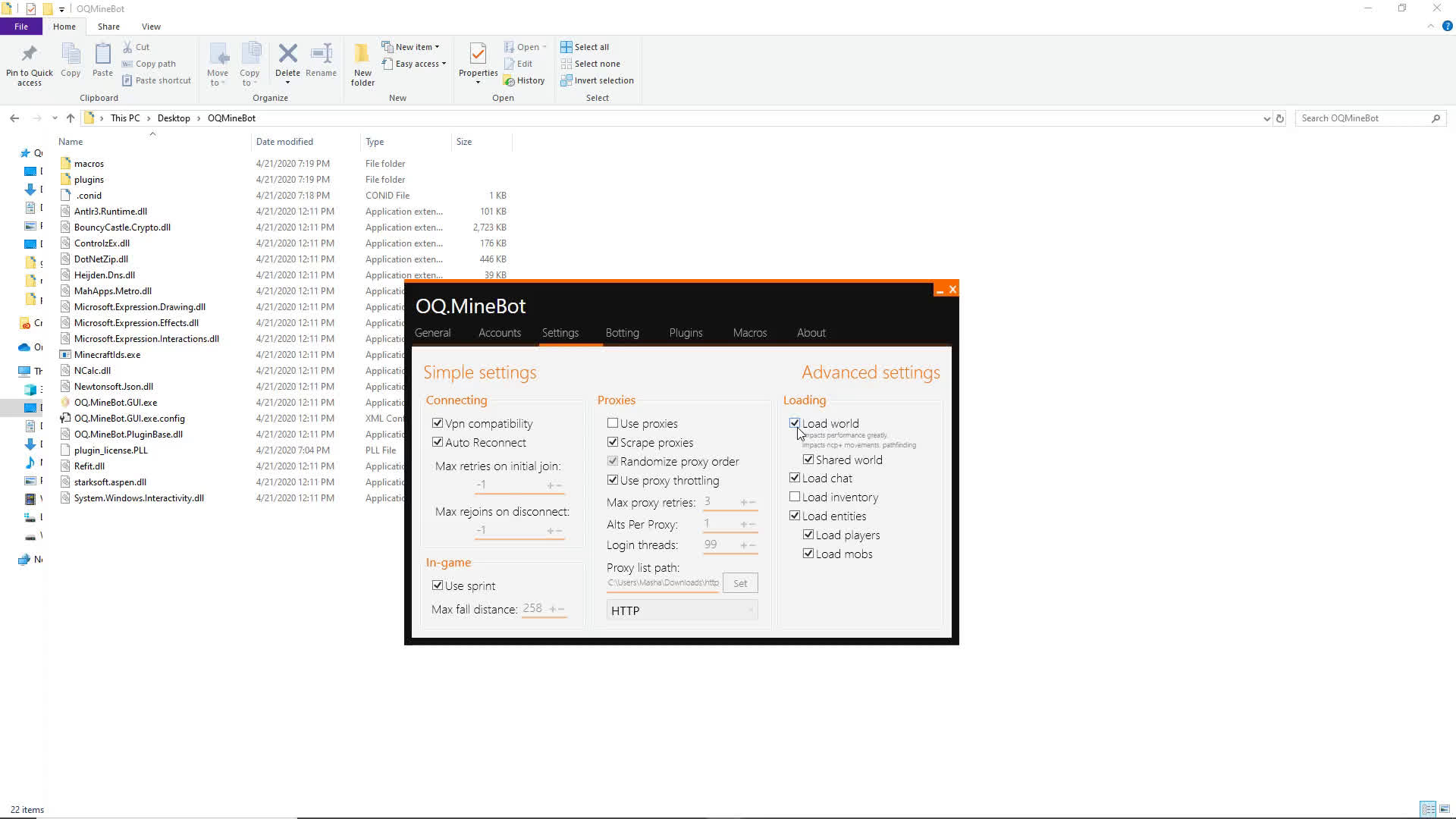Toggle Load mobs checkbox
1456x819 pixels.
pos(808,554)
